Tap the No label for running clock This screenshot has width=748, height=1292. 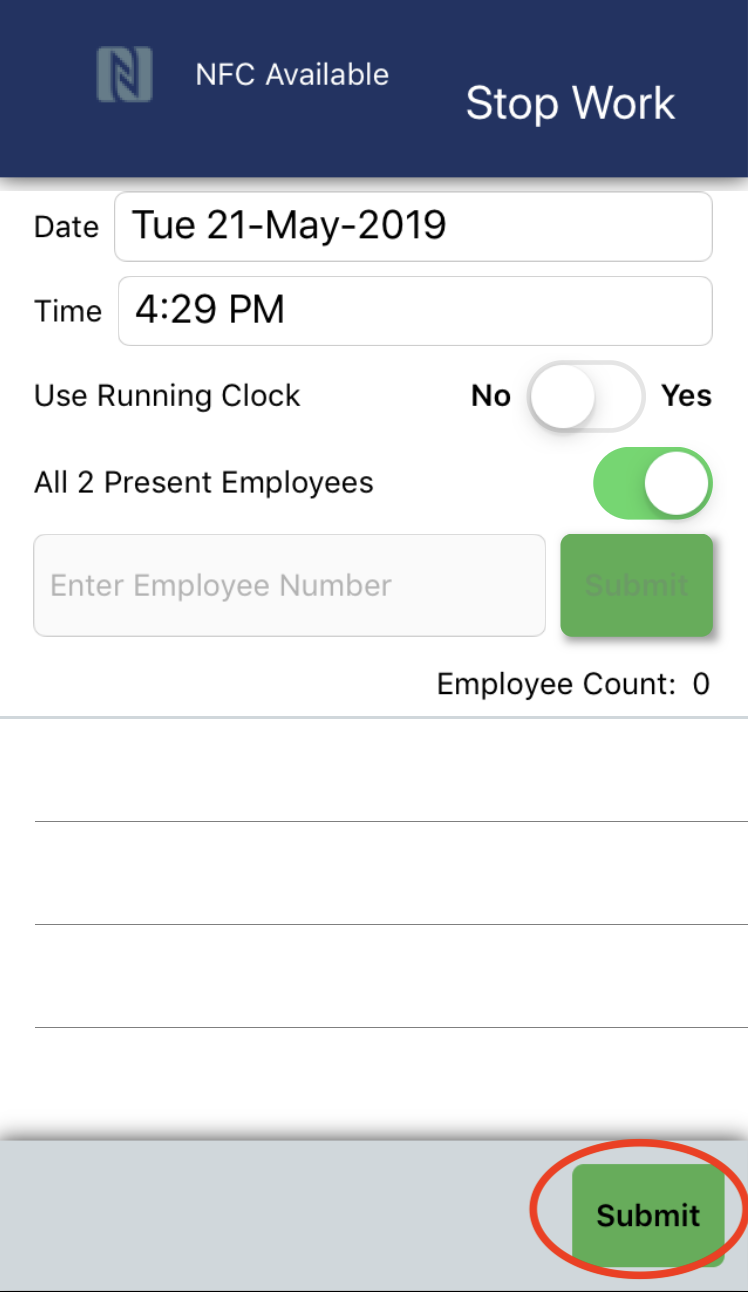[x=491, y=397]
